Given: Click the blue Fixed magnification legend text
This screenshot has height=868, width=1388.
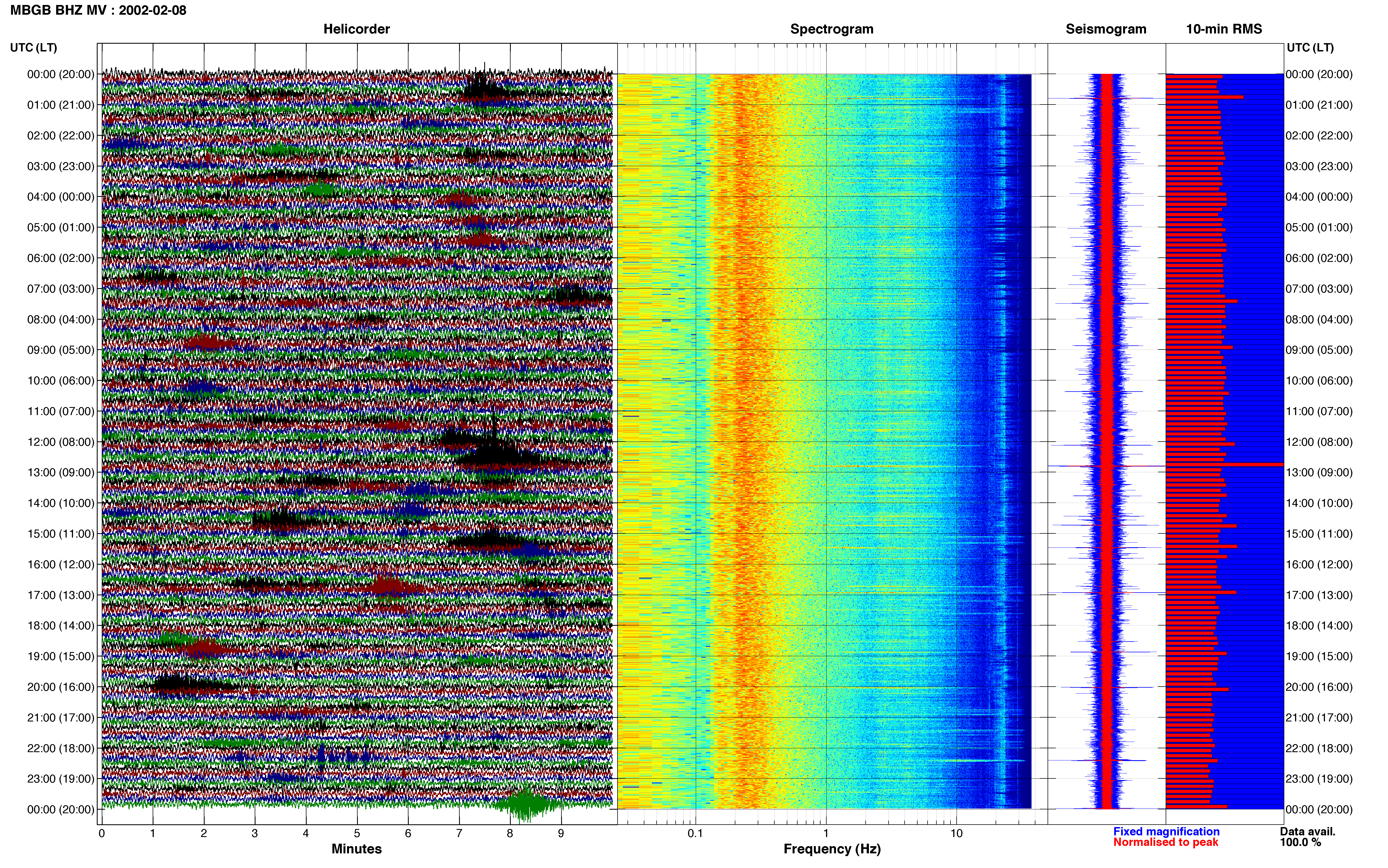Looking at the screenshot, I should click(1166, 831).
